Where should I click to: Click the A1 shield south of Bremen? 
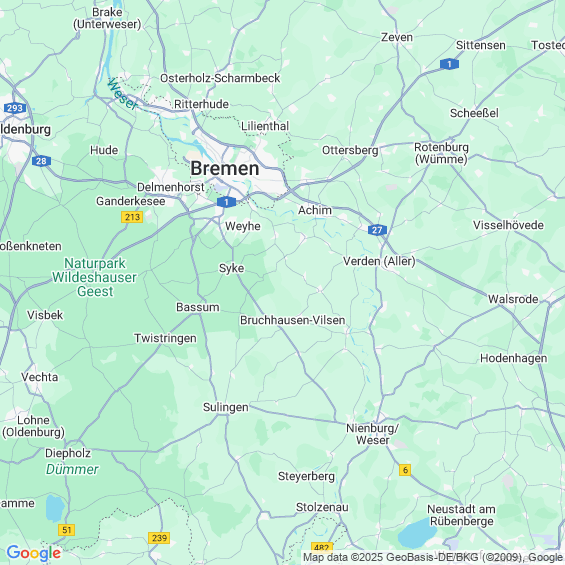pos(226,202)
